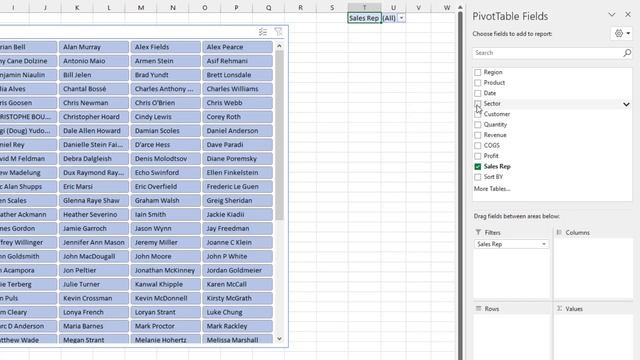
Task: Check the Date field
Action: tap(478, 93)
